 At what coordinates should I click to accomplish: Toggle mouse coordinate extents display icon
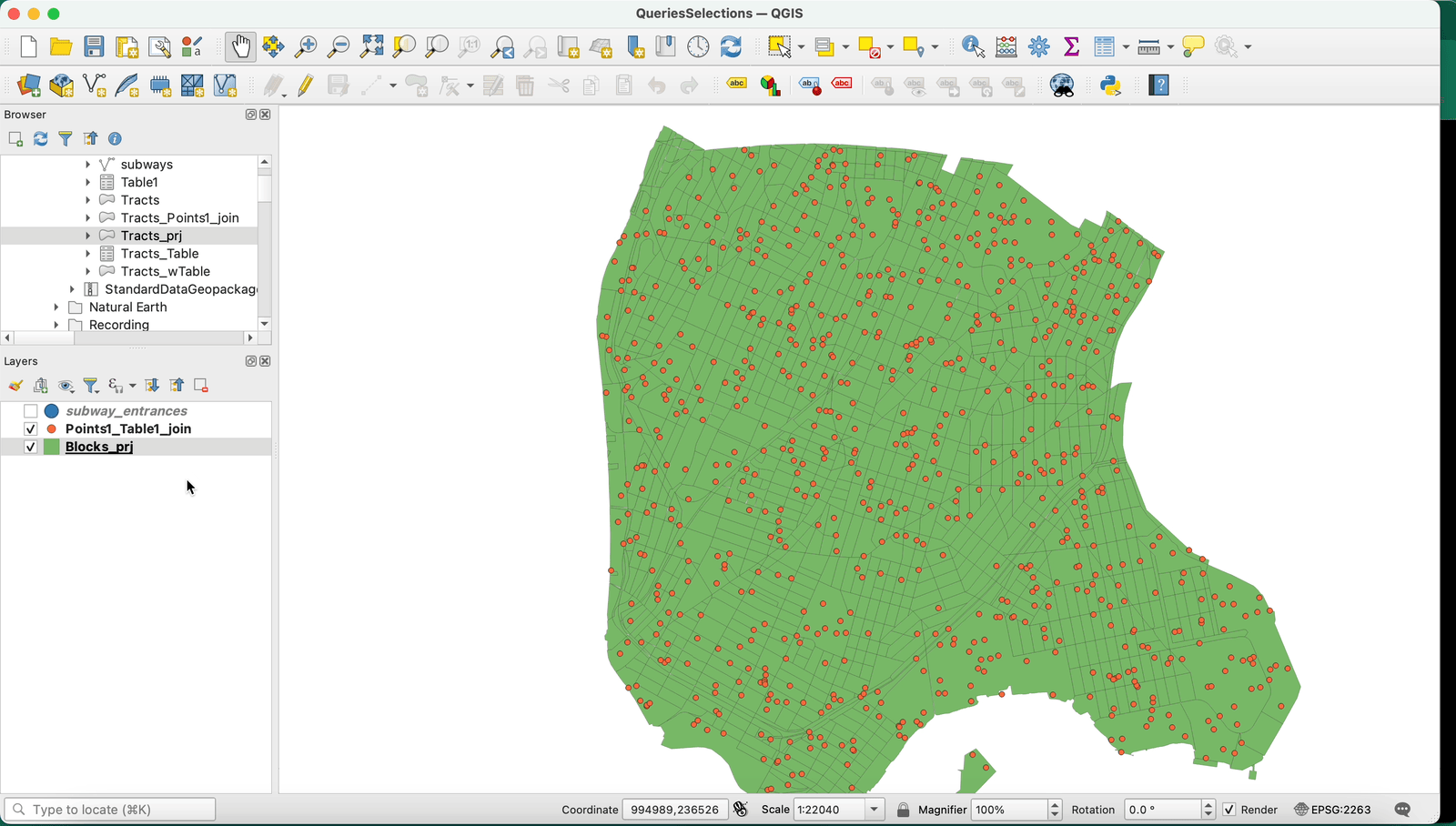[741, 810]
